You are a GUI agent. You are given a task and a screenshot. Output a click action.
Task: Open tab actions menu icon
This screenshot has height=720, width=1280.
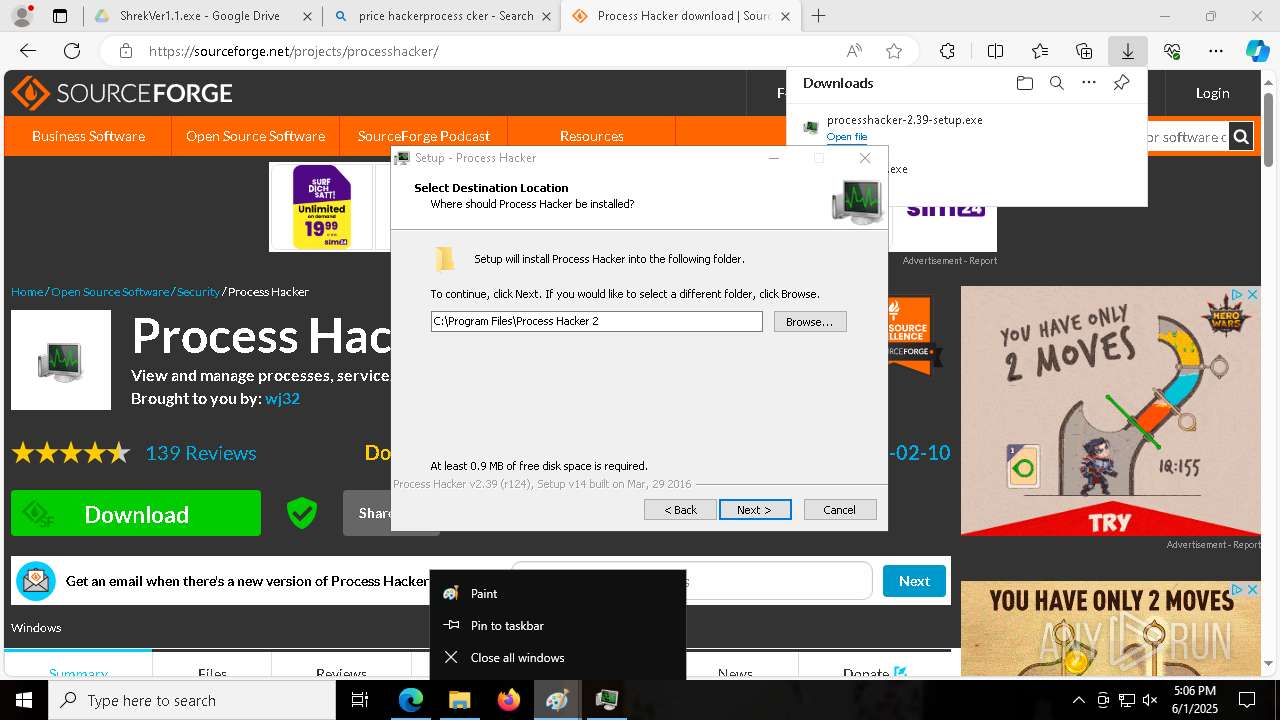coord(60,16)
